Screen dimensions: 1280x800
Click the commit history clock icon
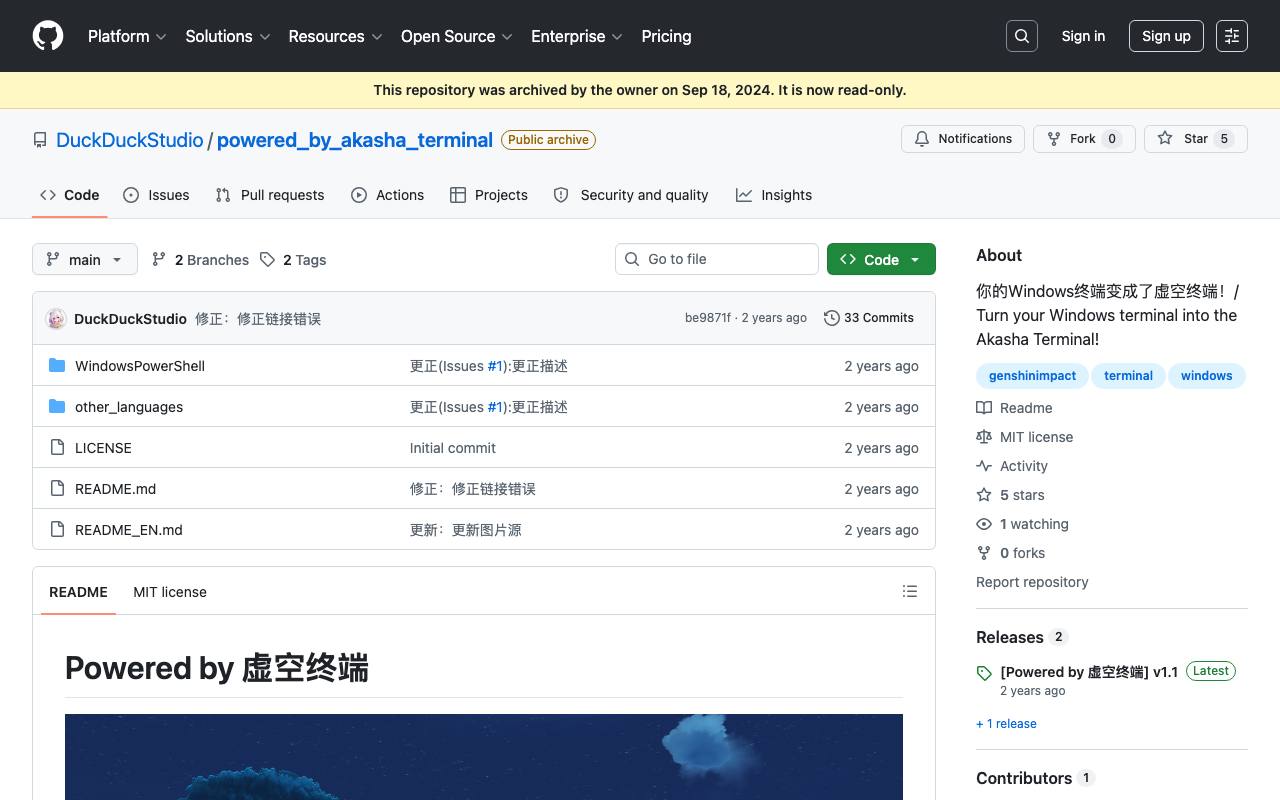pyautogui.click(x=831, y=318)
